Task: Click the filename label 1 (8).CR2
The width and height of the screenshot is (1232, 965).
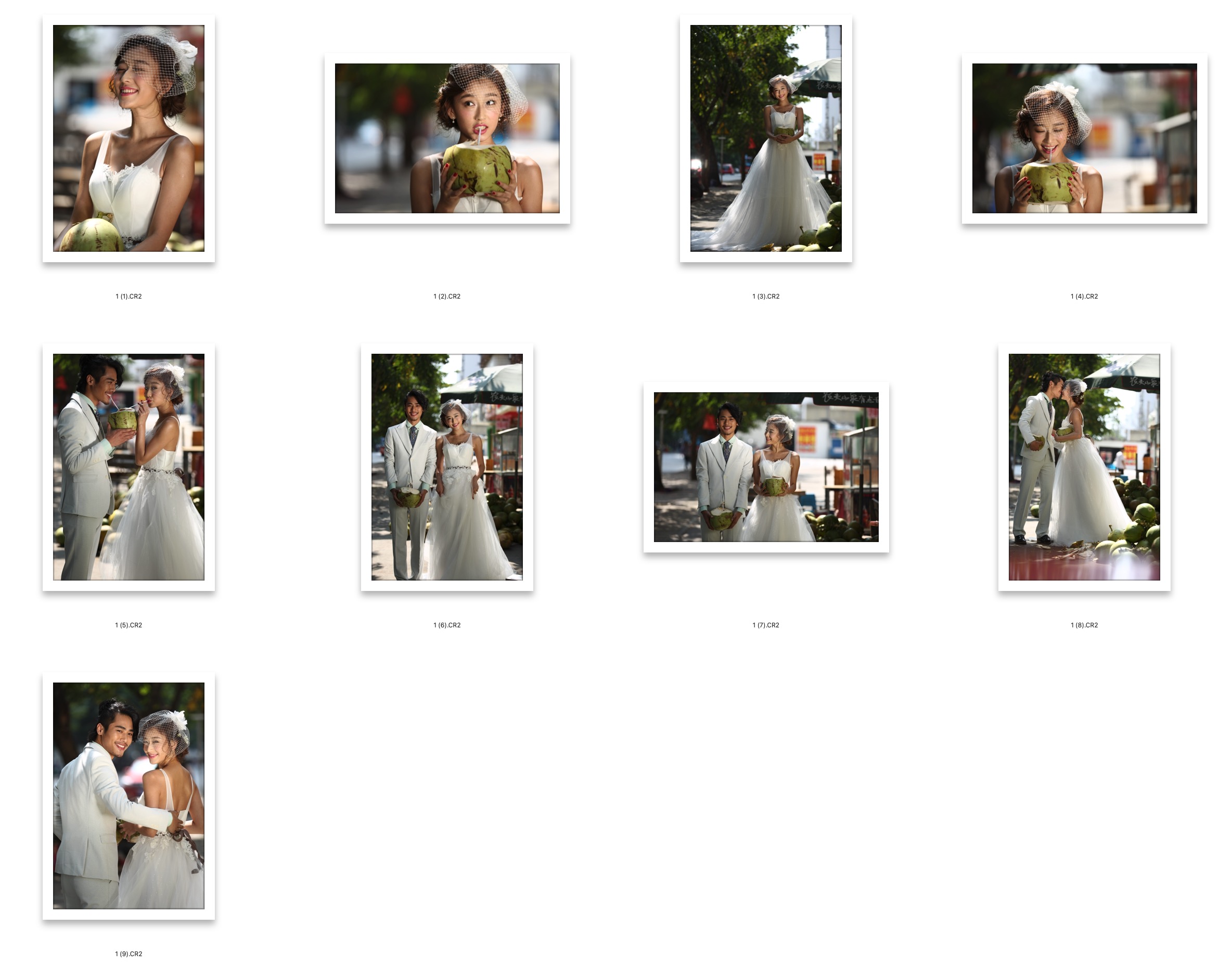Action: tap(1084, 625)
